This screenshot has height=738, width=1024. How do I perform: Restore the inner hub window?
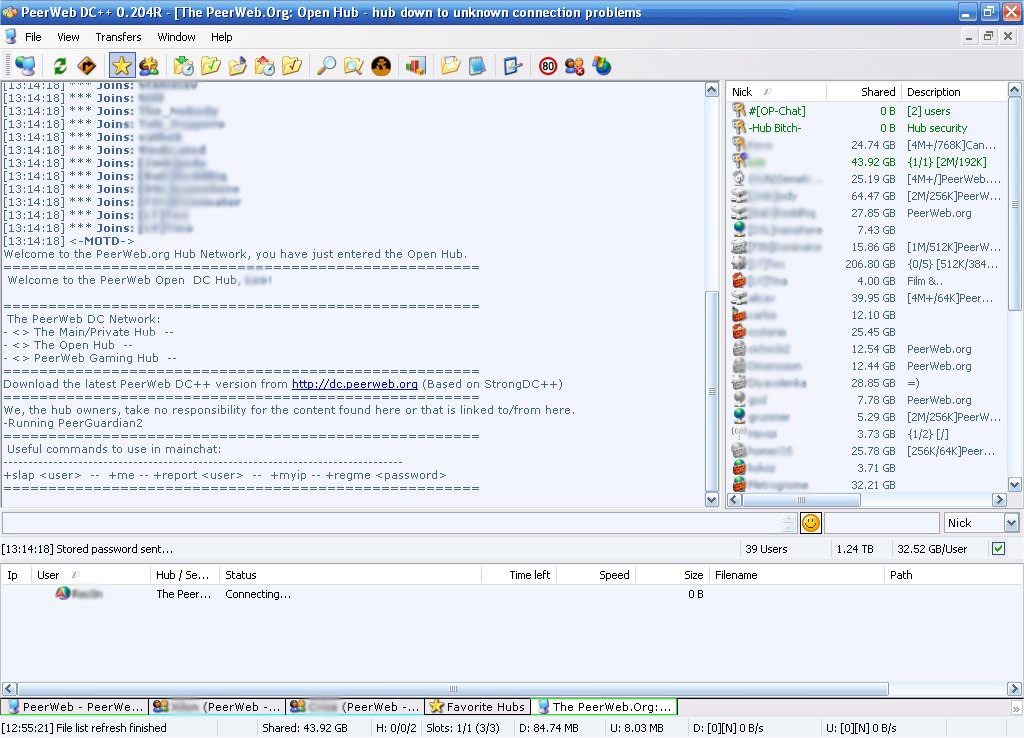coord(988,37)
